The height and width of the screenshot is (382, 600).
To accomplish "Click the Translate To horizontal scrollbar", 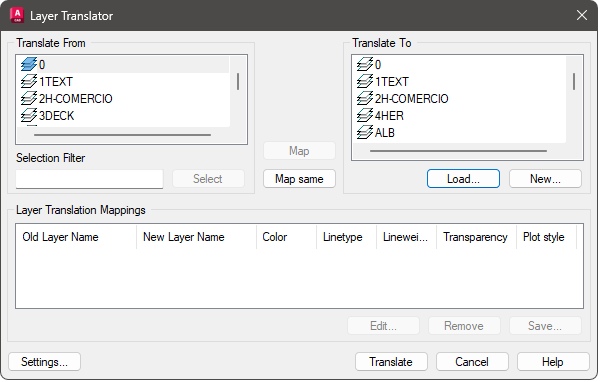I will point(458,151).
